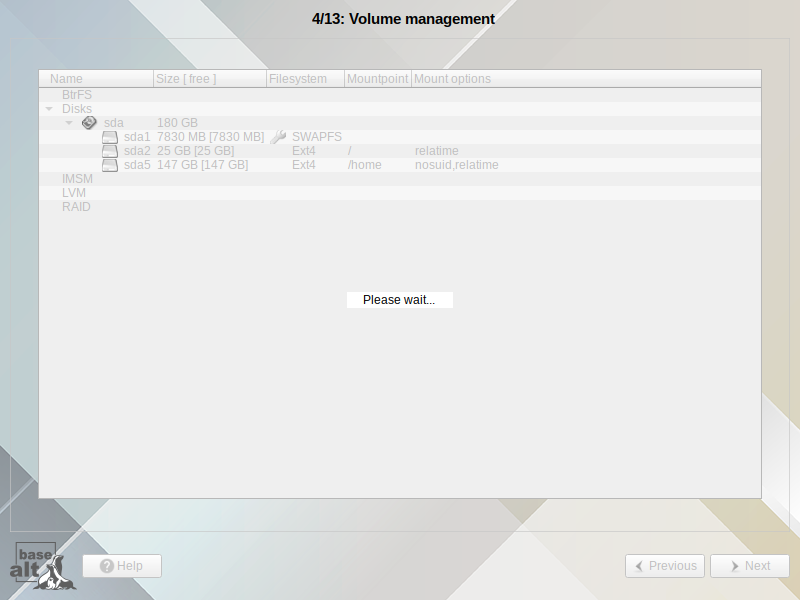Click the Please wait... message

point(399,300)
